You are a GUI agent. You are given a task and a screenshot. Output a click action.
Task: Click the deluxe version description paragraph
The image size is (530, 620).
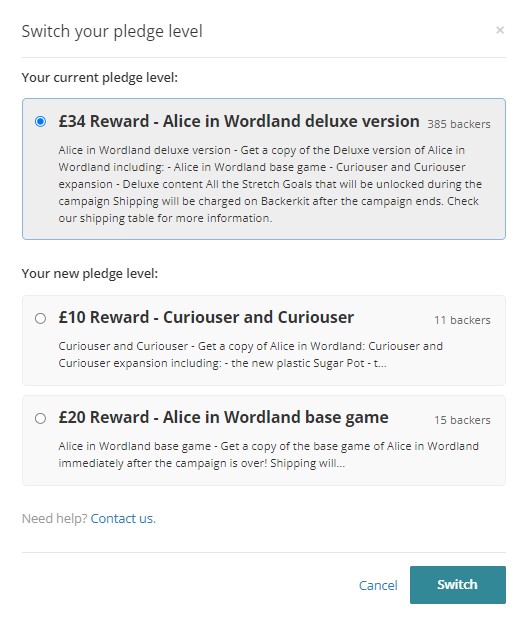click(270, 184)
